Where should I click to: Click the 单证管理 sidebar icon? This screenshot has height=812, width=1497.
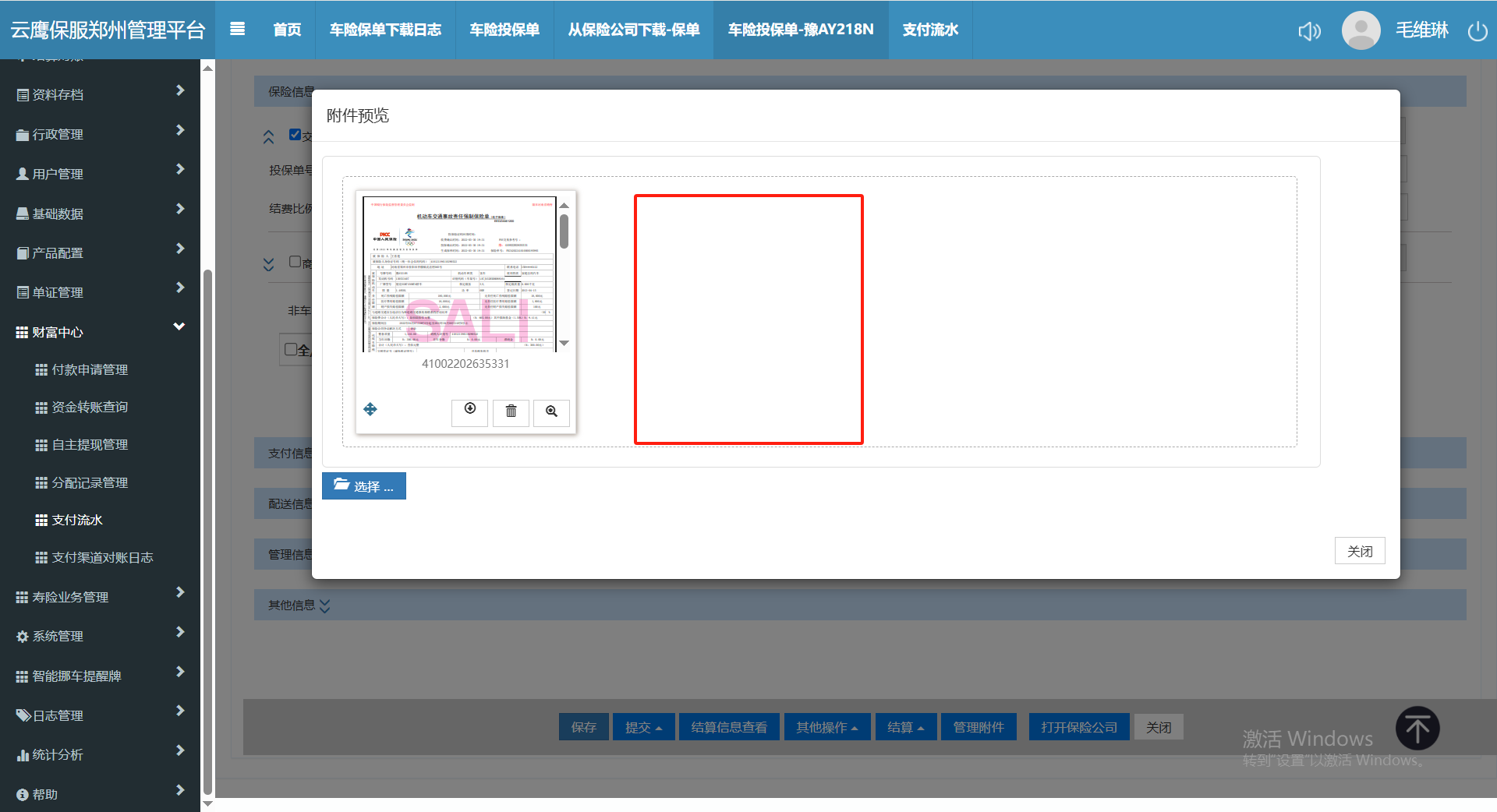23,292
